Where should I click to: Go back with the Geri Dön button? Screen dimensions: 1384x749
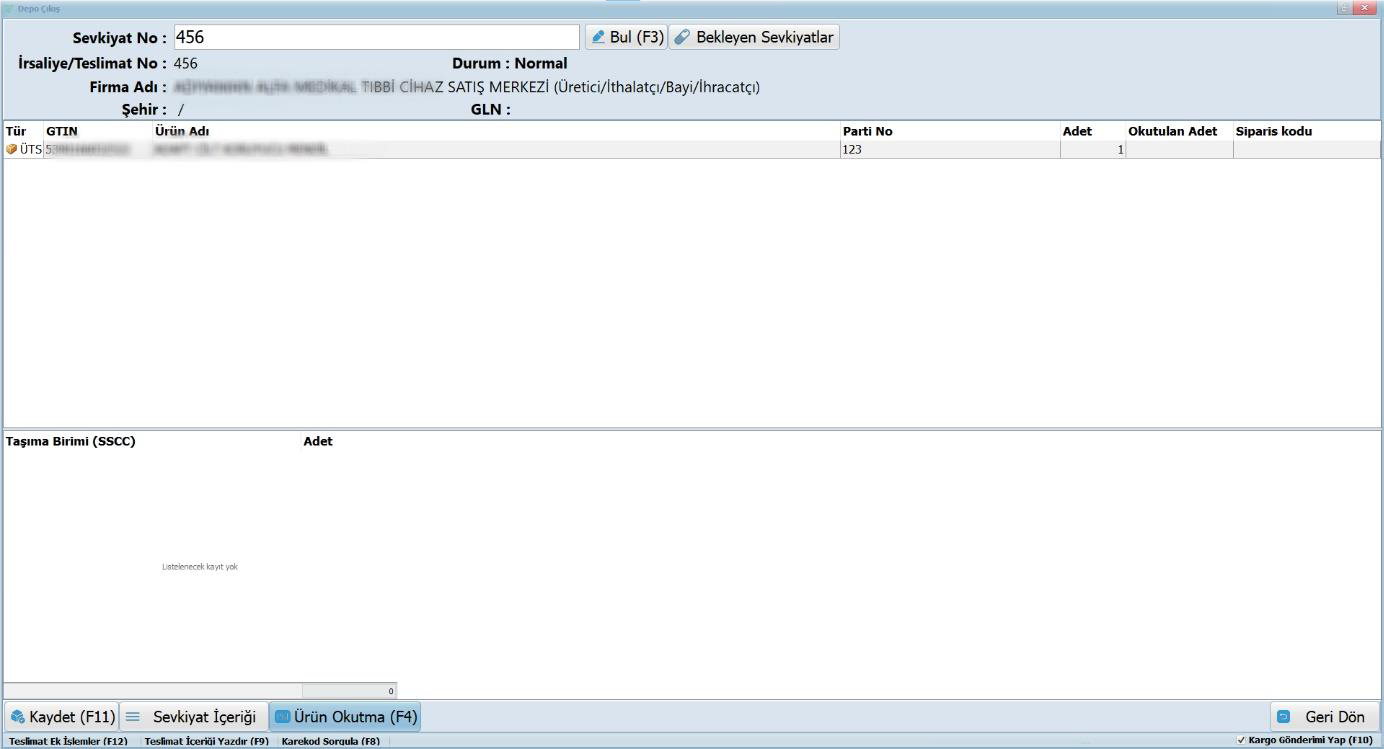1324,717
